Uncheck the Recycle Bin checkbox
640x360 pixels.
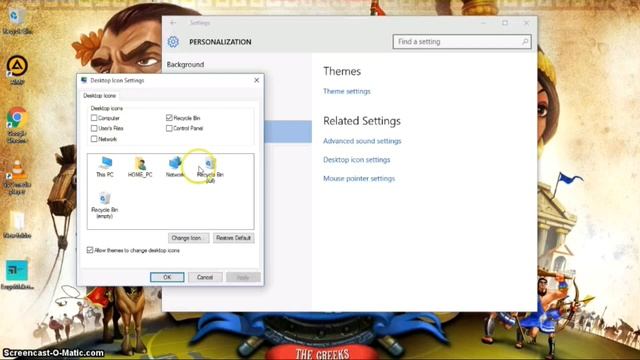(x=169, y=118)
